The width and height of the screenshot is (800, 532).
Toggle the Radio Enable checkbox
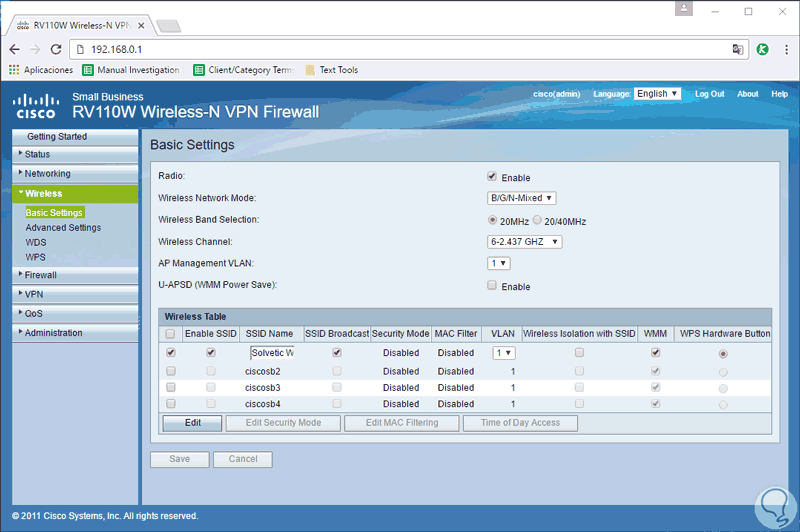(x=492, y=176)
